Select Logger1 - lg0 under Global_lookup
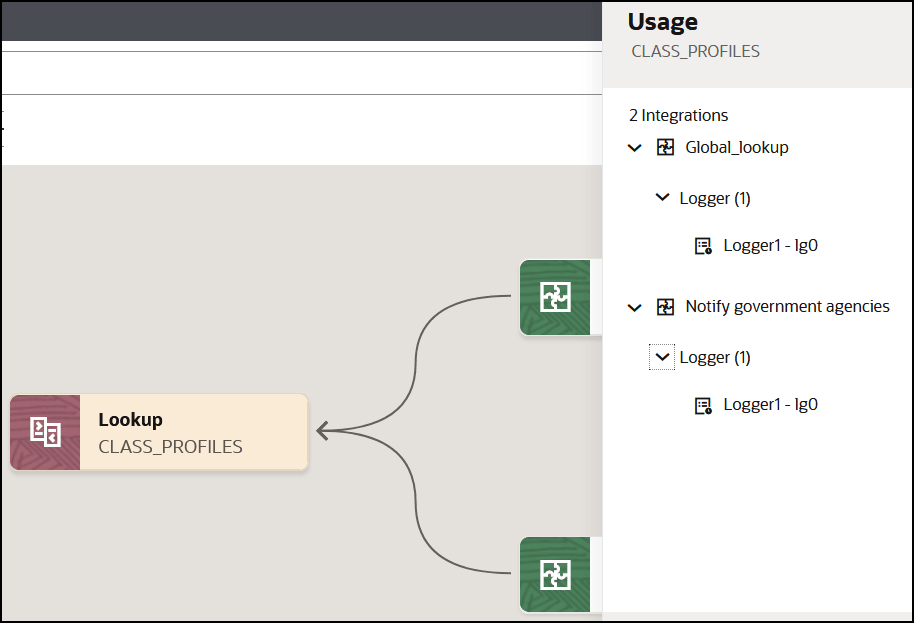This screenshot has width=914, height=623. [771, 245]
